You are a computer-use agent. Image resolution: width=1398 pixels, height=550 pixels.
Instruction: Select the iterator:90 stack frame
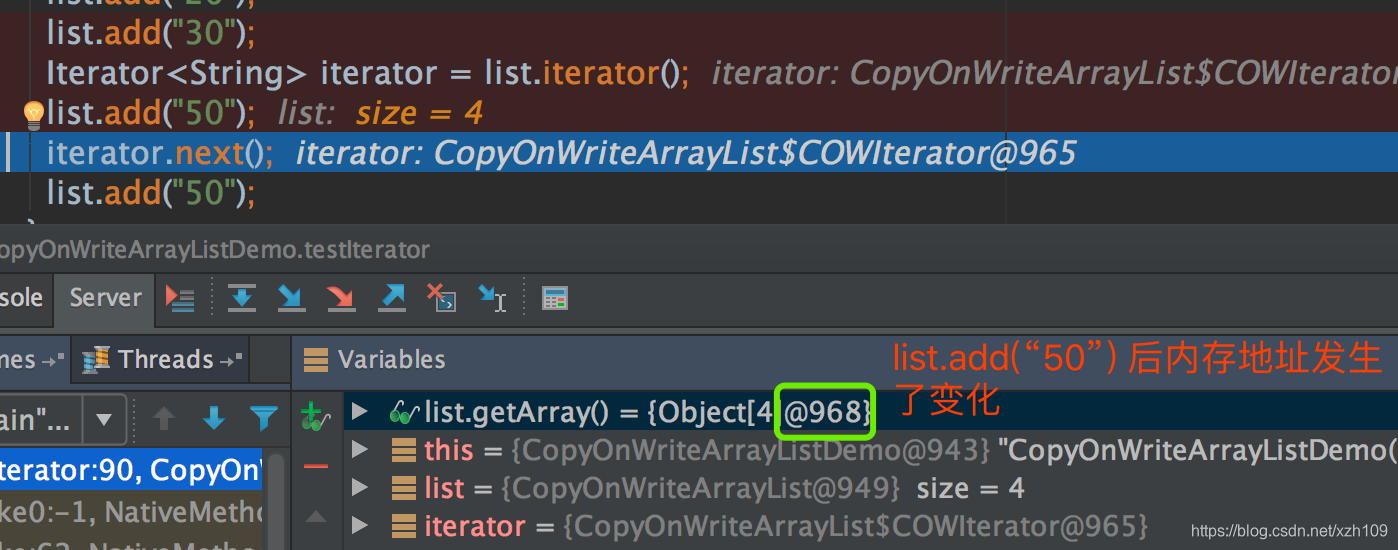coord(131,470)
